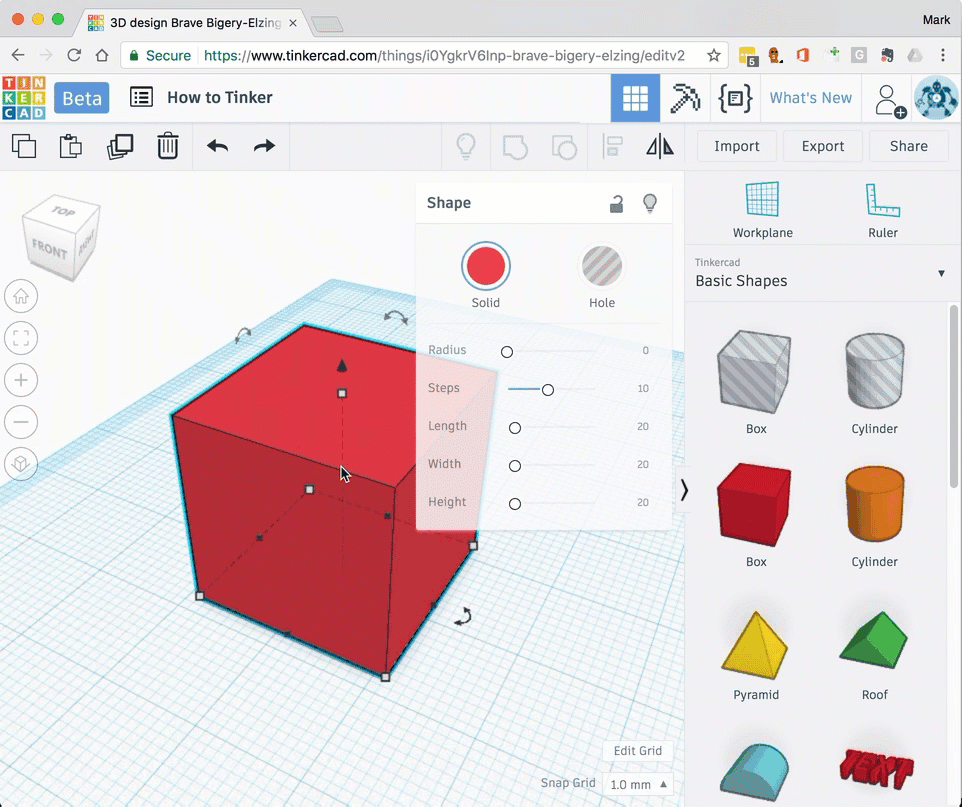Click the Steps slider handle
The image size is (962, 807).
click(x=548, y=390)
